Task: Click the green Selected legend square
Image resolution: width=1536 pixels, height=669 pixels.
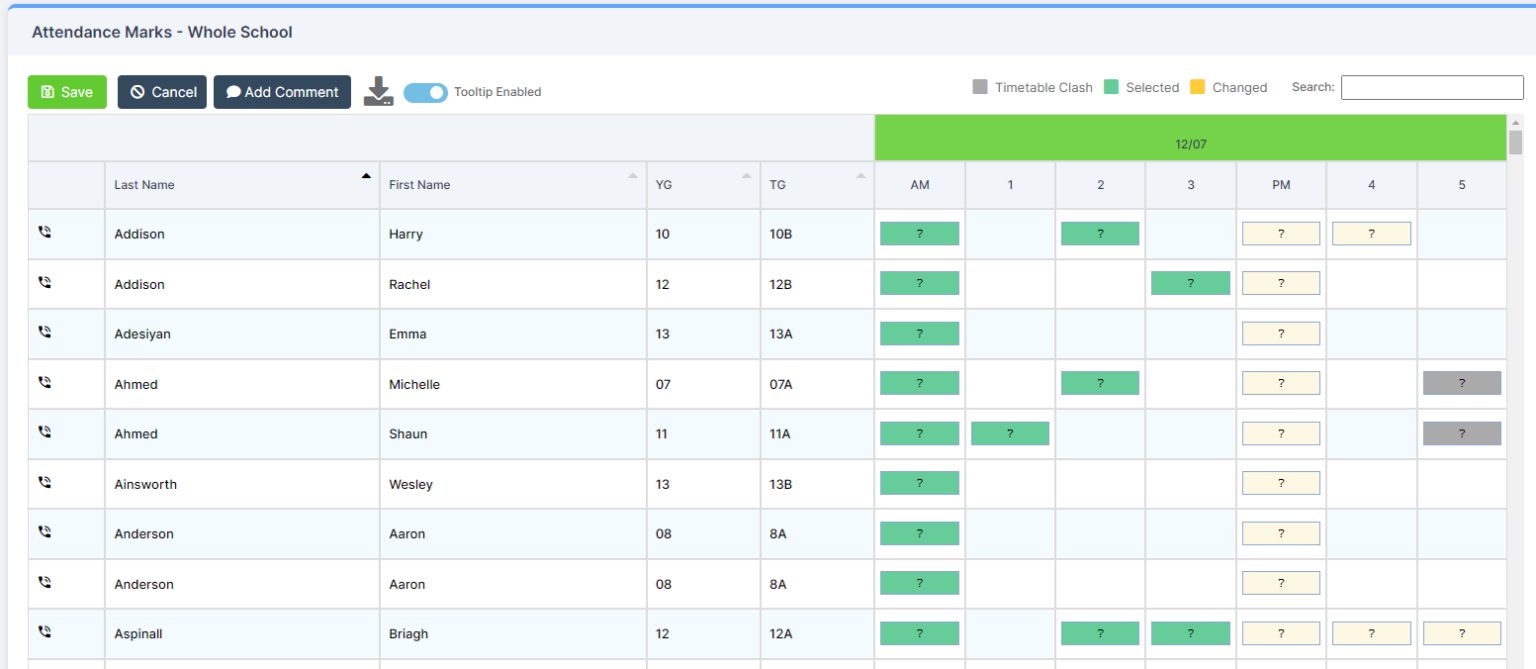Action: (x=1110, y=87)
